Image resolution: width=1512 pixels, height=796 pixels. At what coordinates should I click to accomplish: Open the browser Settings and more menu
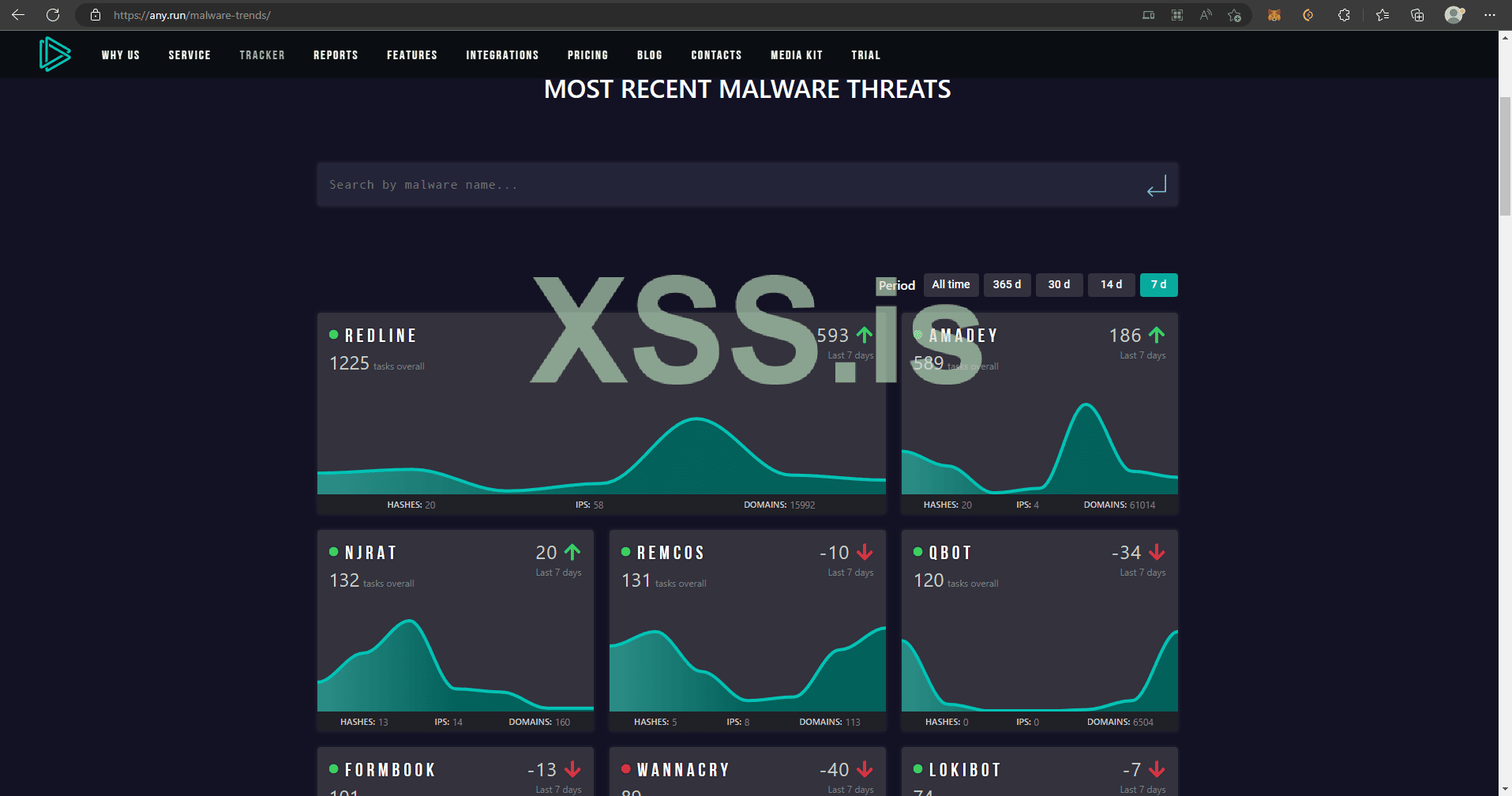point(1490,15)
